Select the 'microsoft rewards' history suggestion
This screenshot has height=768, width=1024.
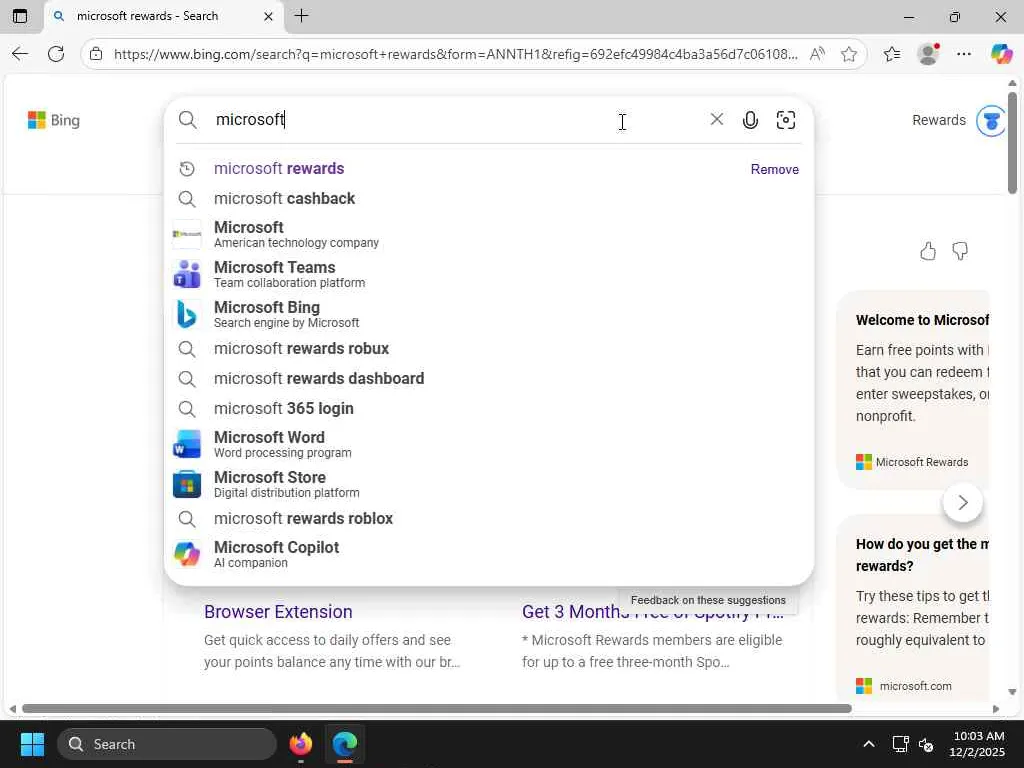pos(489,168)
